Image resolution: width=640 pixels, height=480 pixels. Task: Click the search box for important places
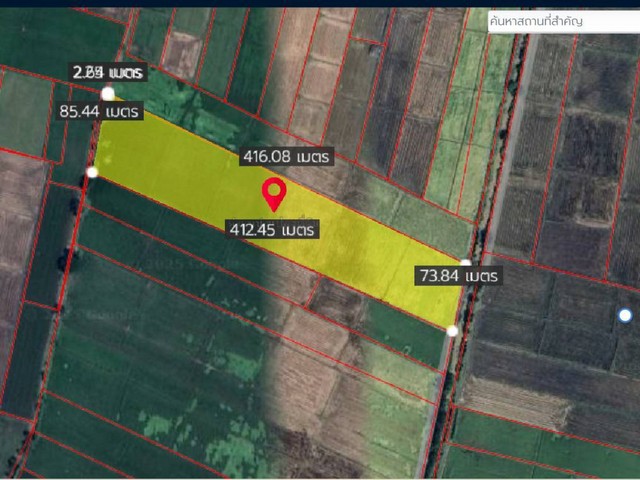coord(562,21)
